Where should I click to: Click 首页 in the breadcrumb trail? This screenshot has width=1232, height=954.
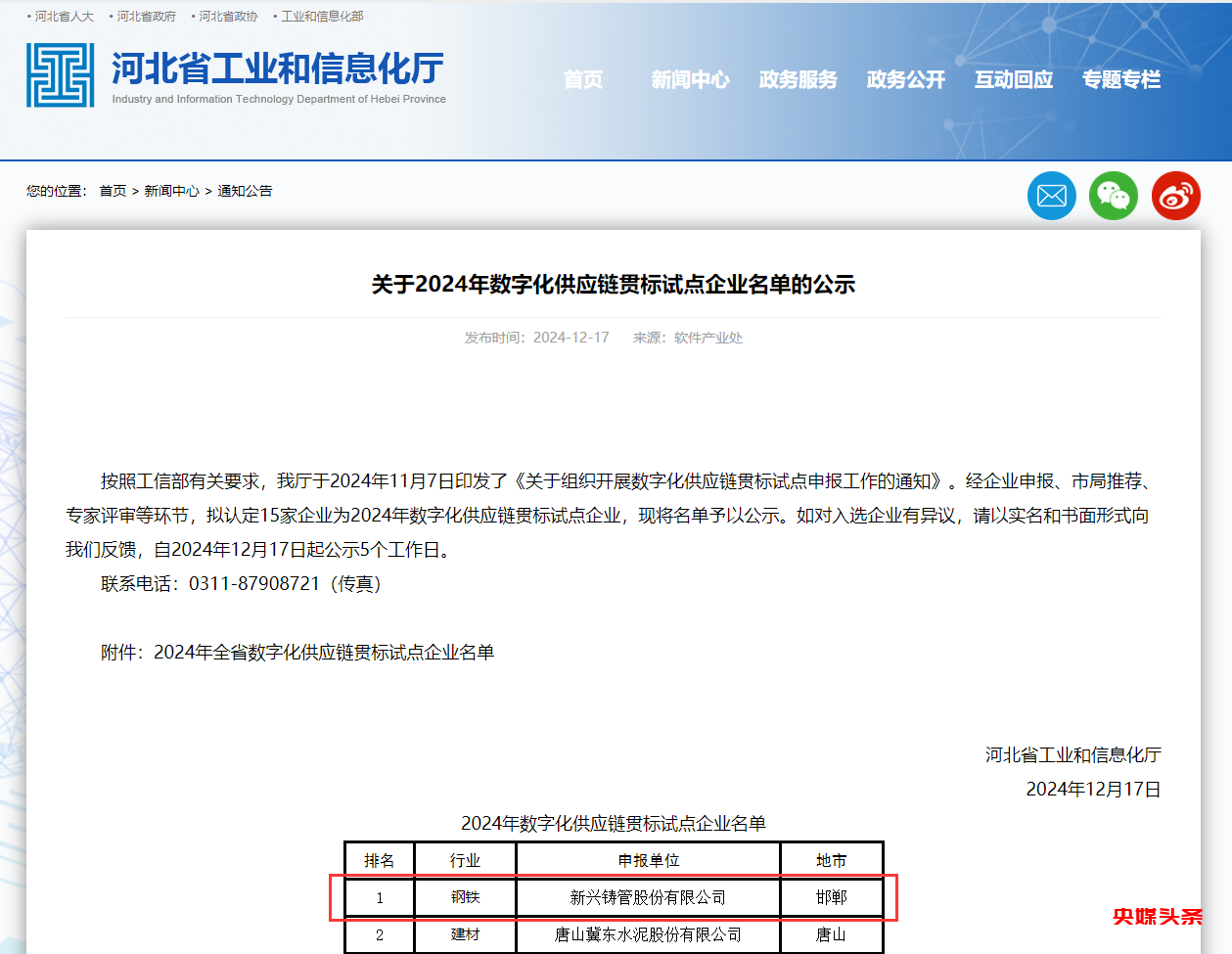pos(113,191)
